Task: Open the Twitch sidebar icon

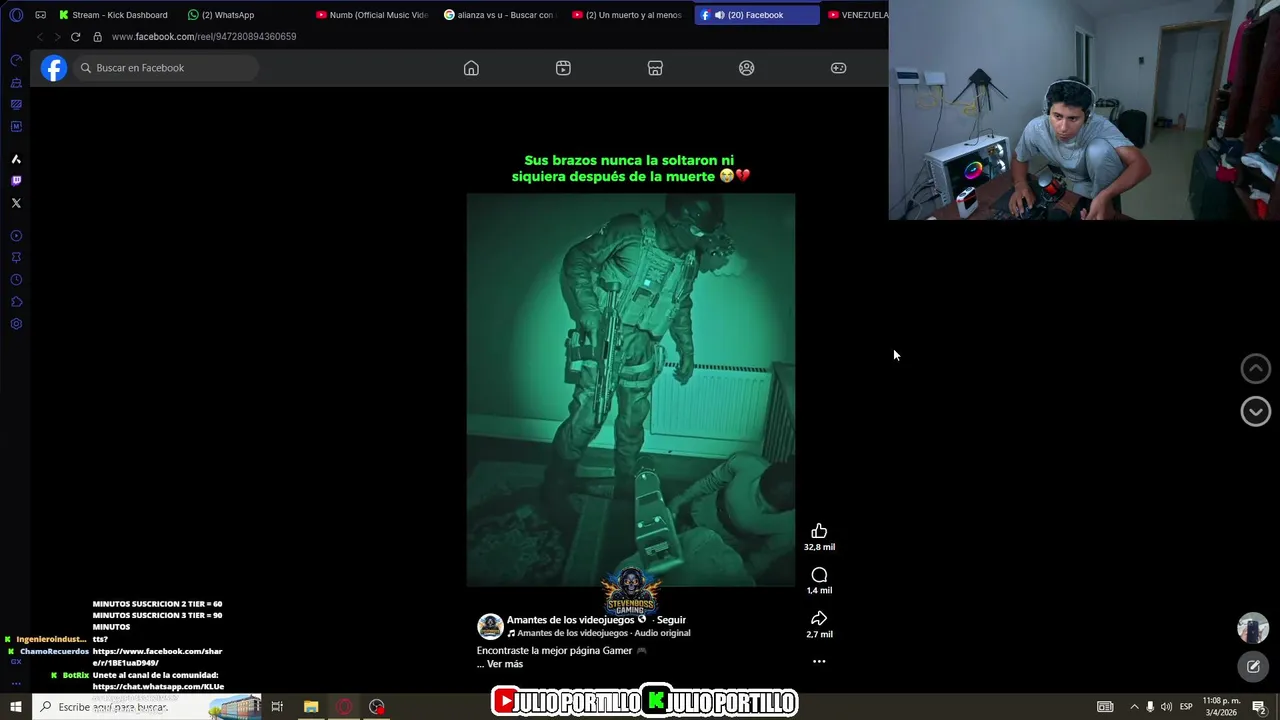Action: [x=16, y=181]
